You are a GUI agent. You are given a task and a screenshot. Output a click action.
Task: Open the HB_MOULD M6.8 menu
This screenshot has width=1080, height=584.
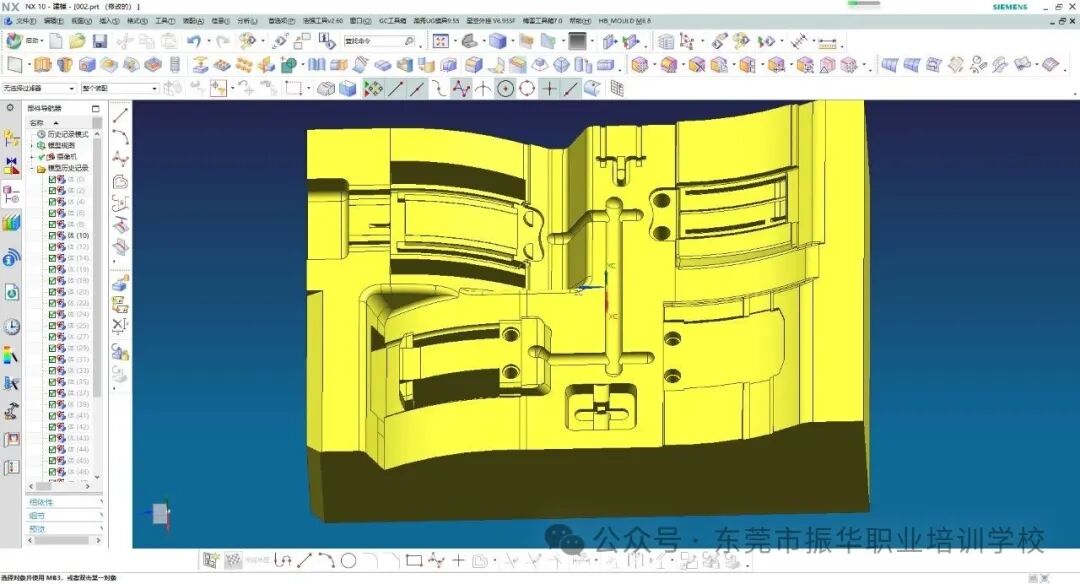tap(625, 21)
